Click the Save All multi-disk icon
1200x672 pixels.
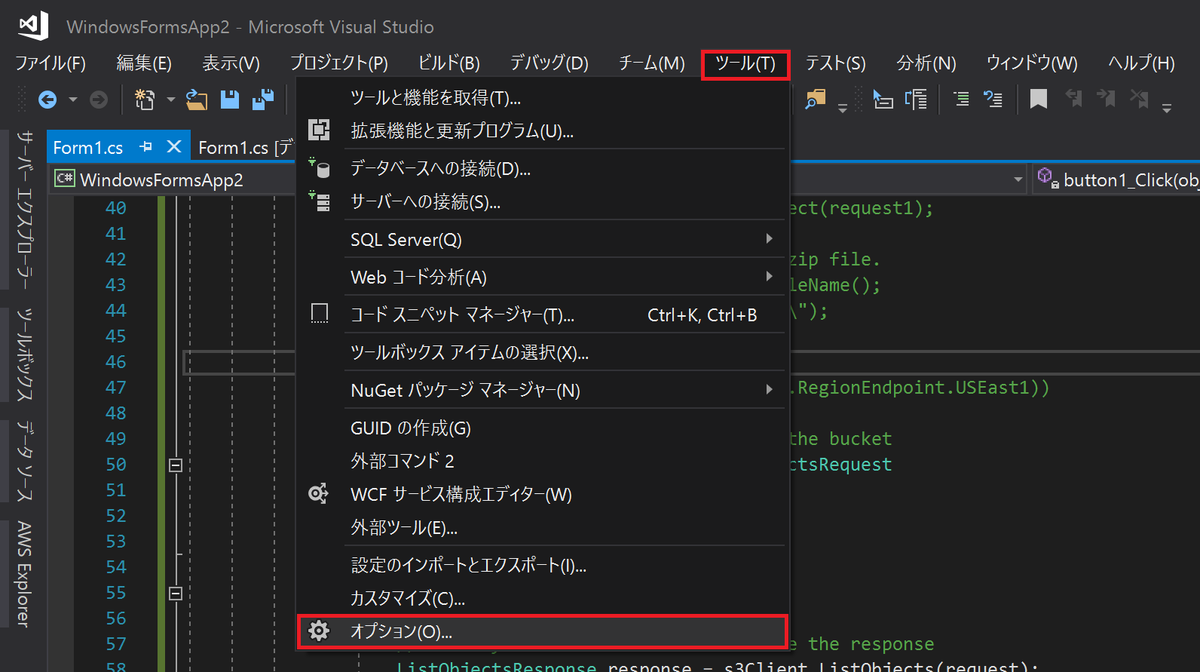tap(262, 99)
